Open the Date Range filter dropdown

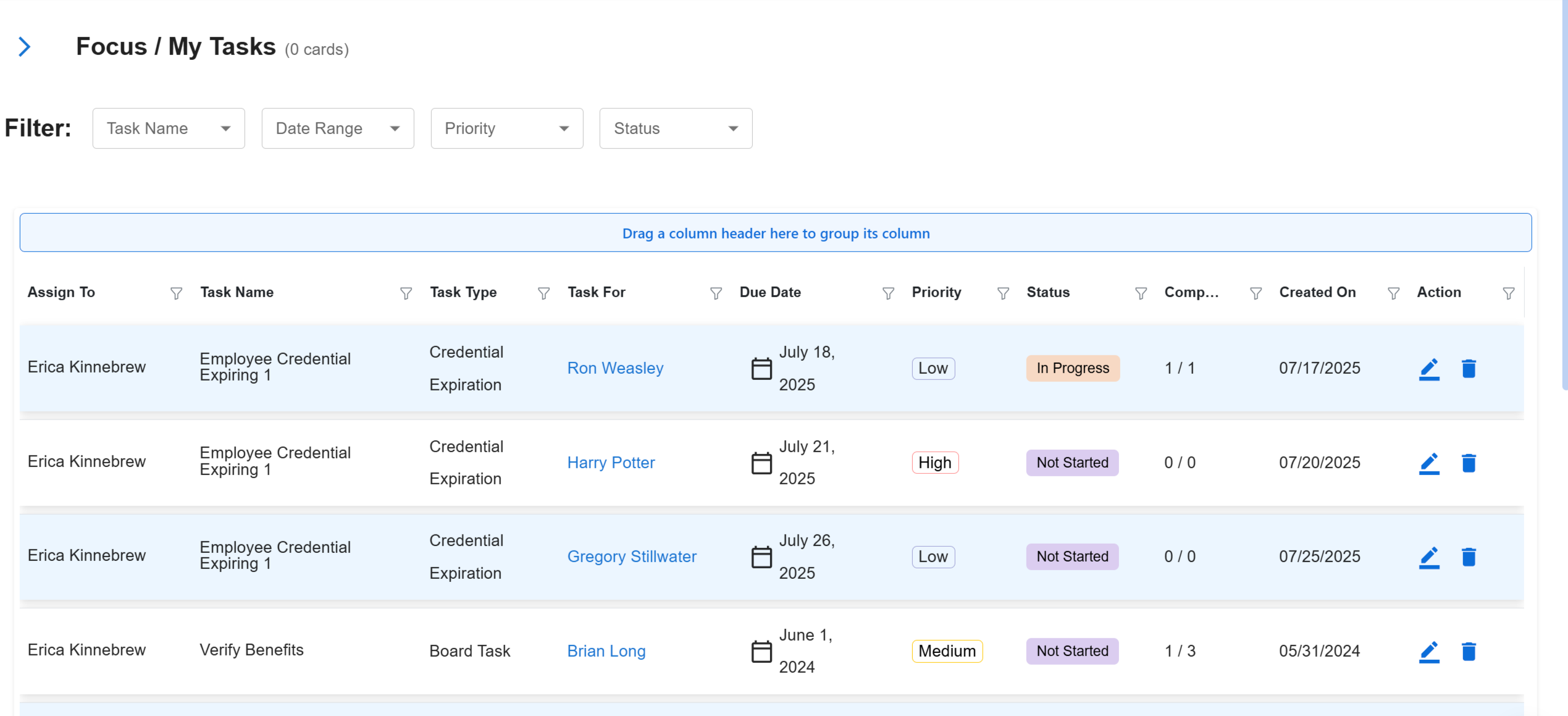(x=338, y=128)
